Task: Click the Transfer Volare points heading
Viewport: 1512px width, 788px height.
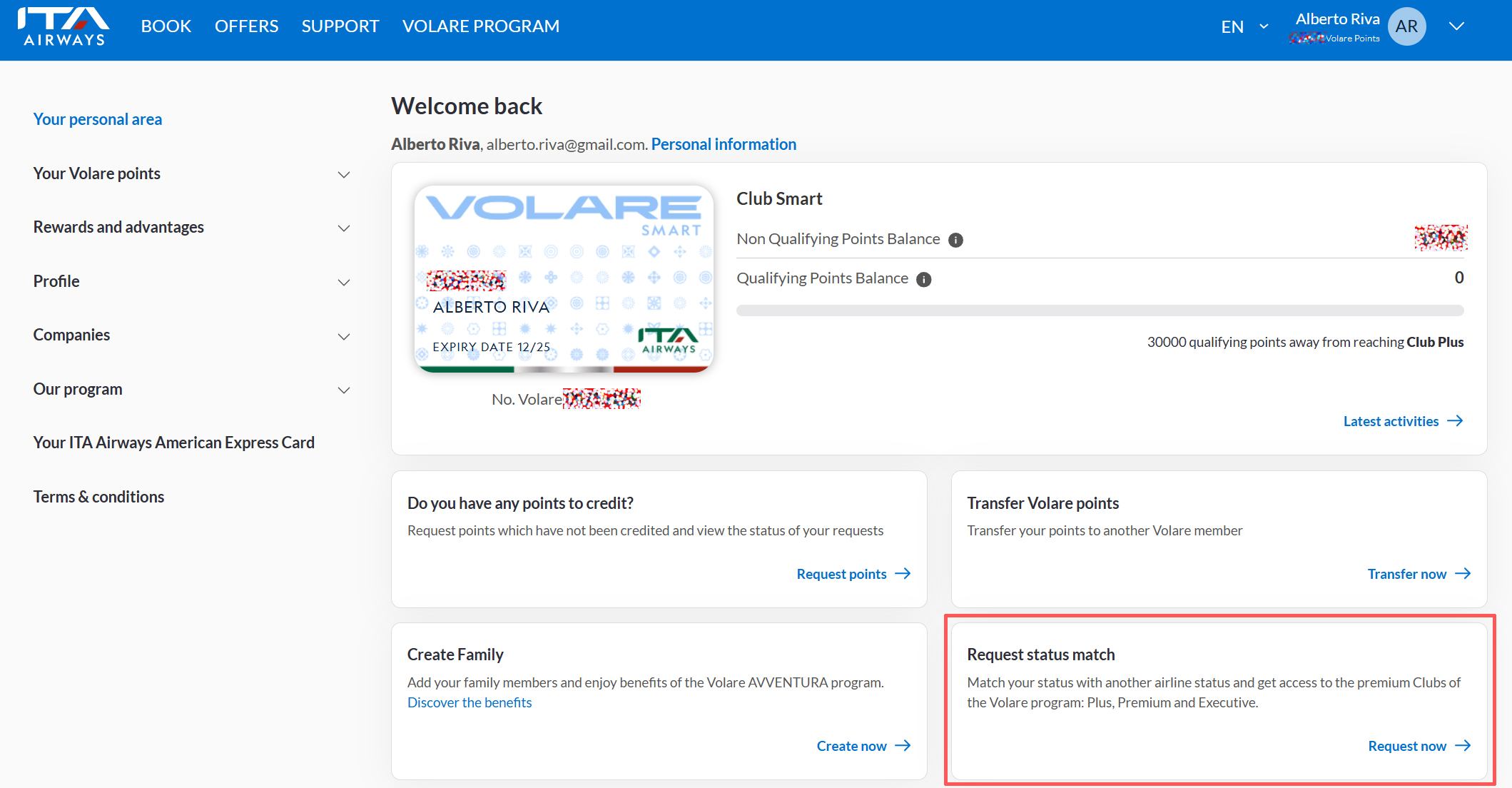Action: pyautogui.click(x=1042, y=503)
